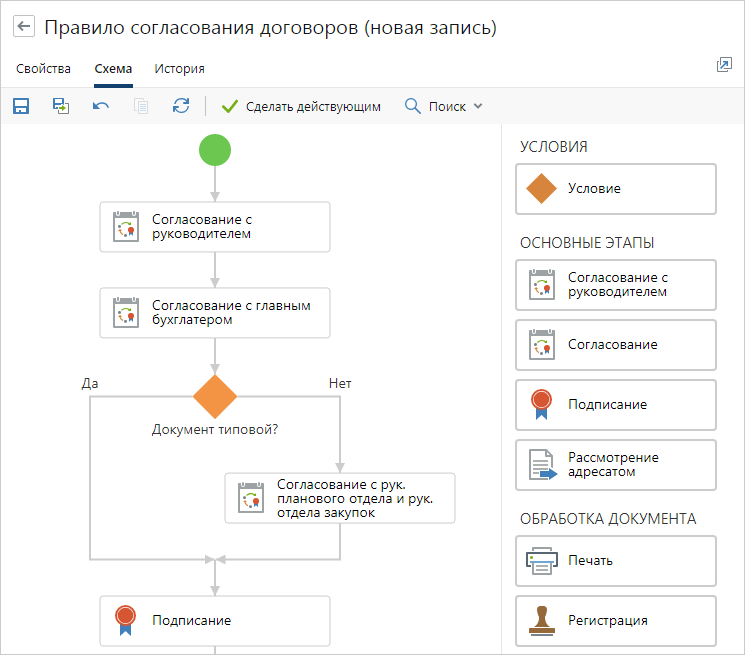Viewport: 745px width, 655px height.
Task: Open the Поиск dropdown
Action: coord(444,106)
